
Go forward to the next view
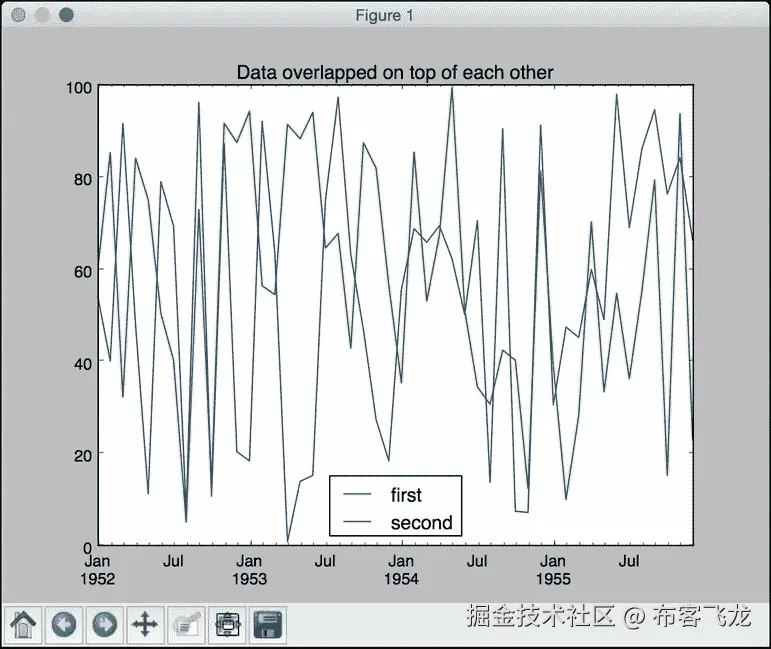pos(105,625)
